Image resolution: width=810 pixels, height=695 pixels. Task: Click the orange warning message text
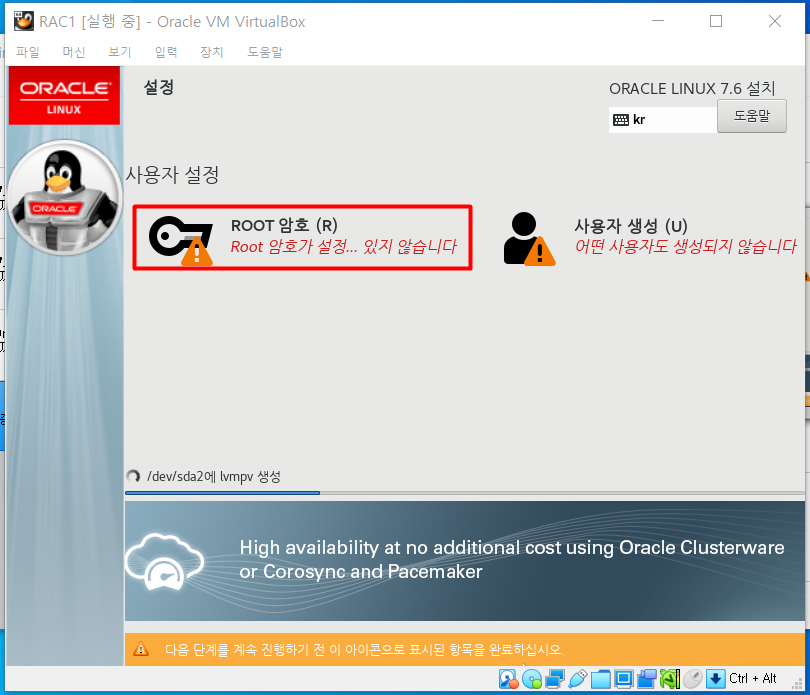pyautogui.click(x=364, y=650)
